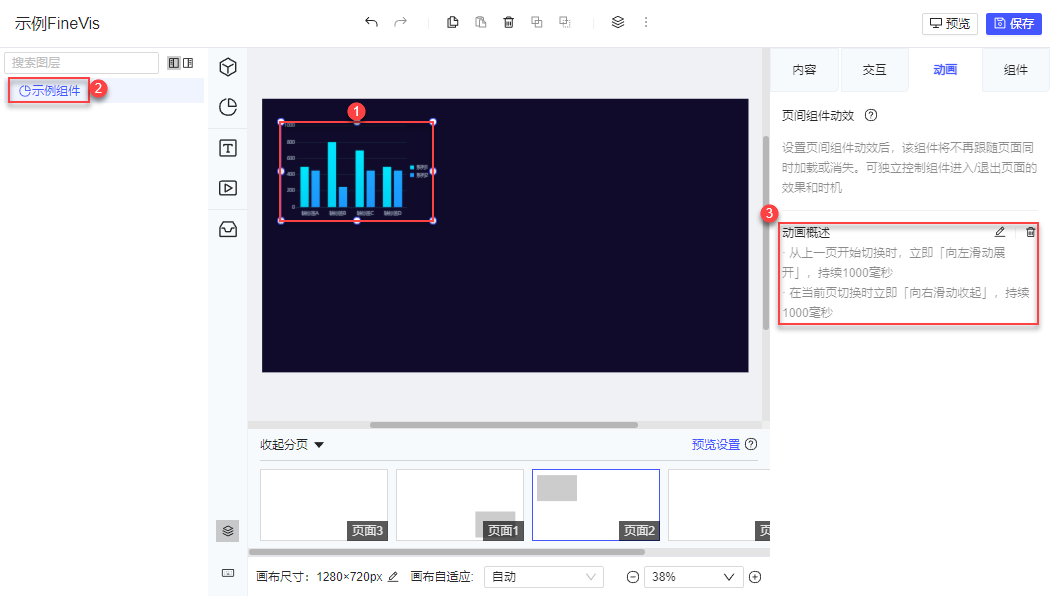Click the 保存 save button

(x=1014, y=23)
